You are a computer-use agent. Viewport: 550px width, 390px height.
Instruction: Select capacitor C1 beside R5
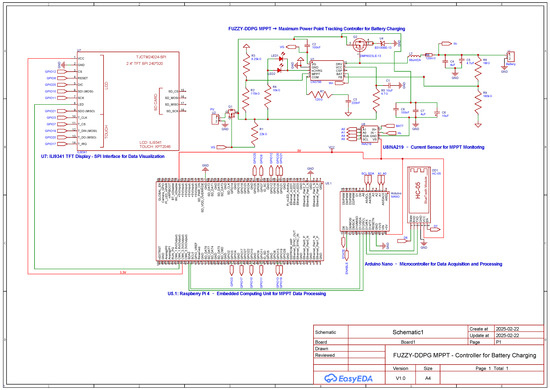tap(388, 85)
